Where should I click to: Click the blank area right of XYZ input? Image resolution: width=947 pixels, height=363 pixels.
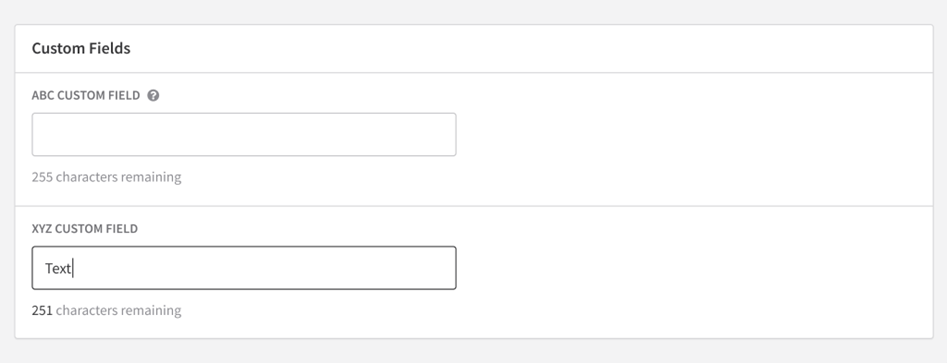point(695,268)
